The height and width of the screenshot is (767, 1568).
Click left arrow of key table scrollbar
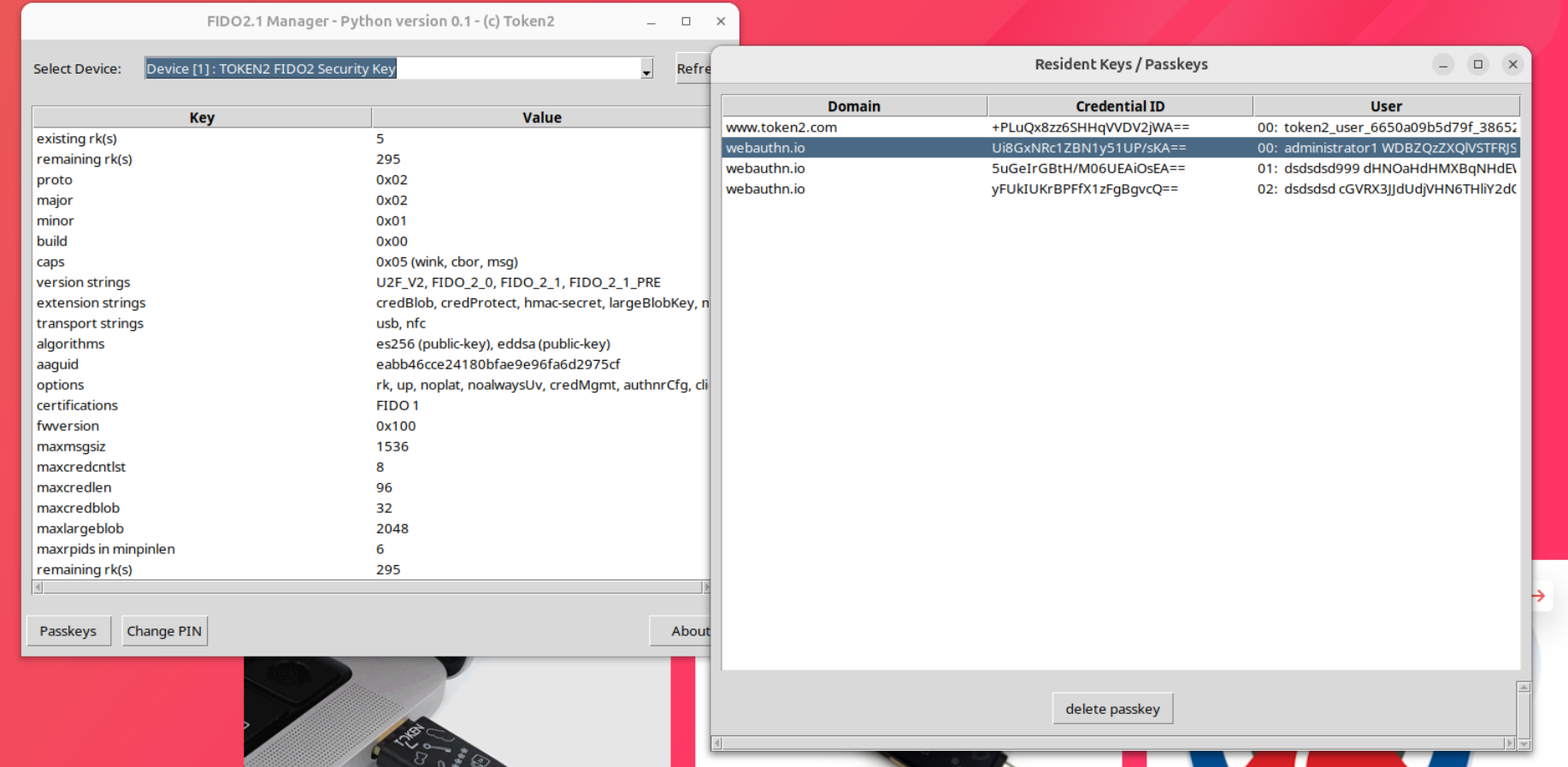[38, 587]
